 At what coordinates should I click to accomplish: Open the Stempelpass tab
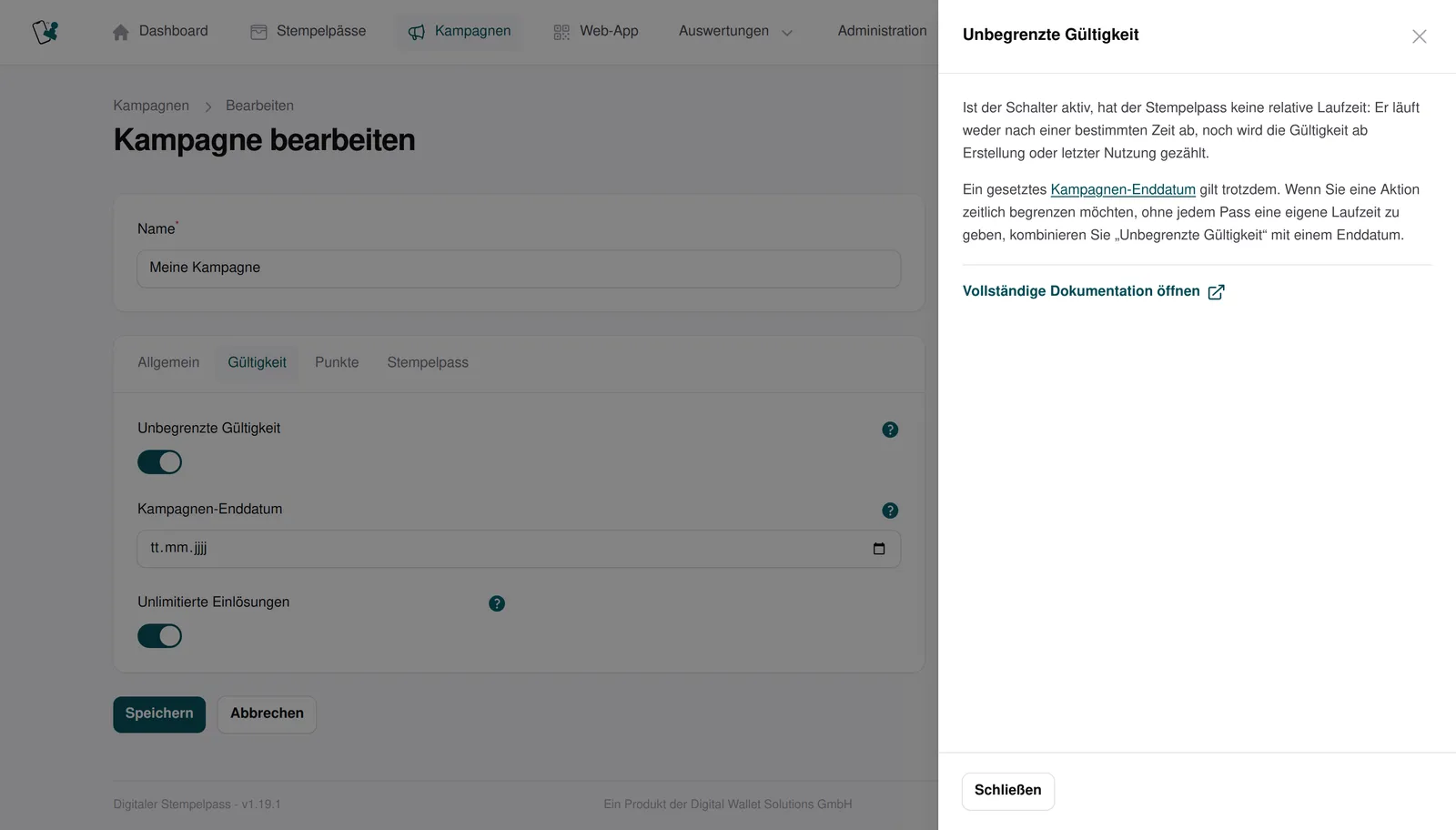(x=428, y=362)
